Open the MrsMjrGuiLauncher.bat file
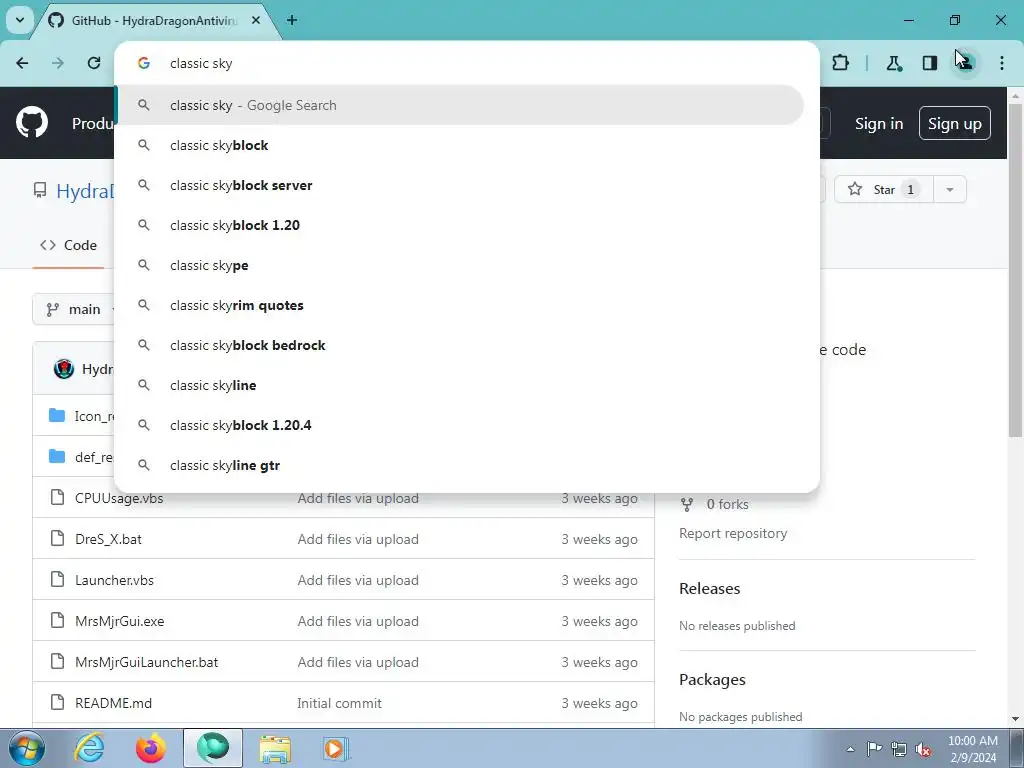 click(146, 662)
